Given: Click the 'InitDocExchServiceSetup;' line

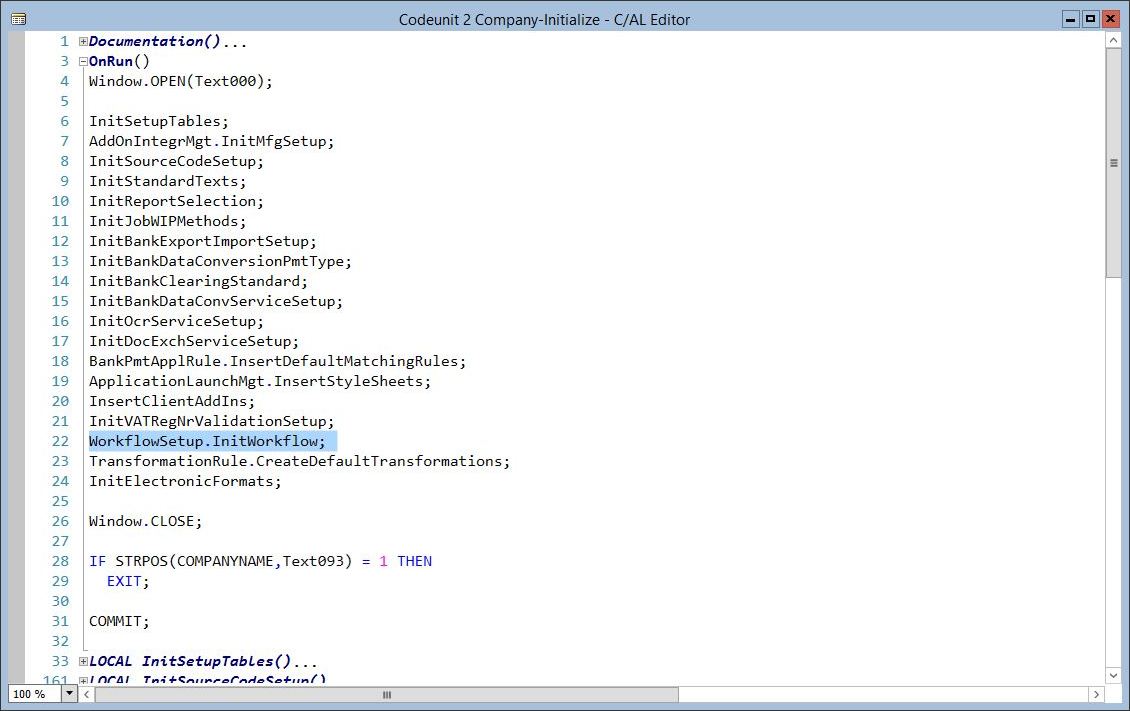Looking at the screenshot, I should [x=194, y=341].
